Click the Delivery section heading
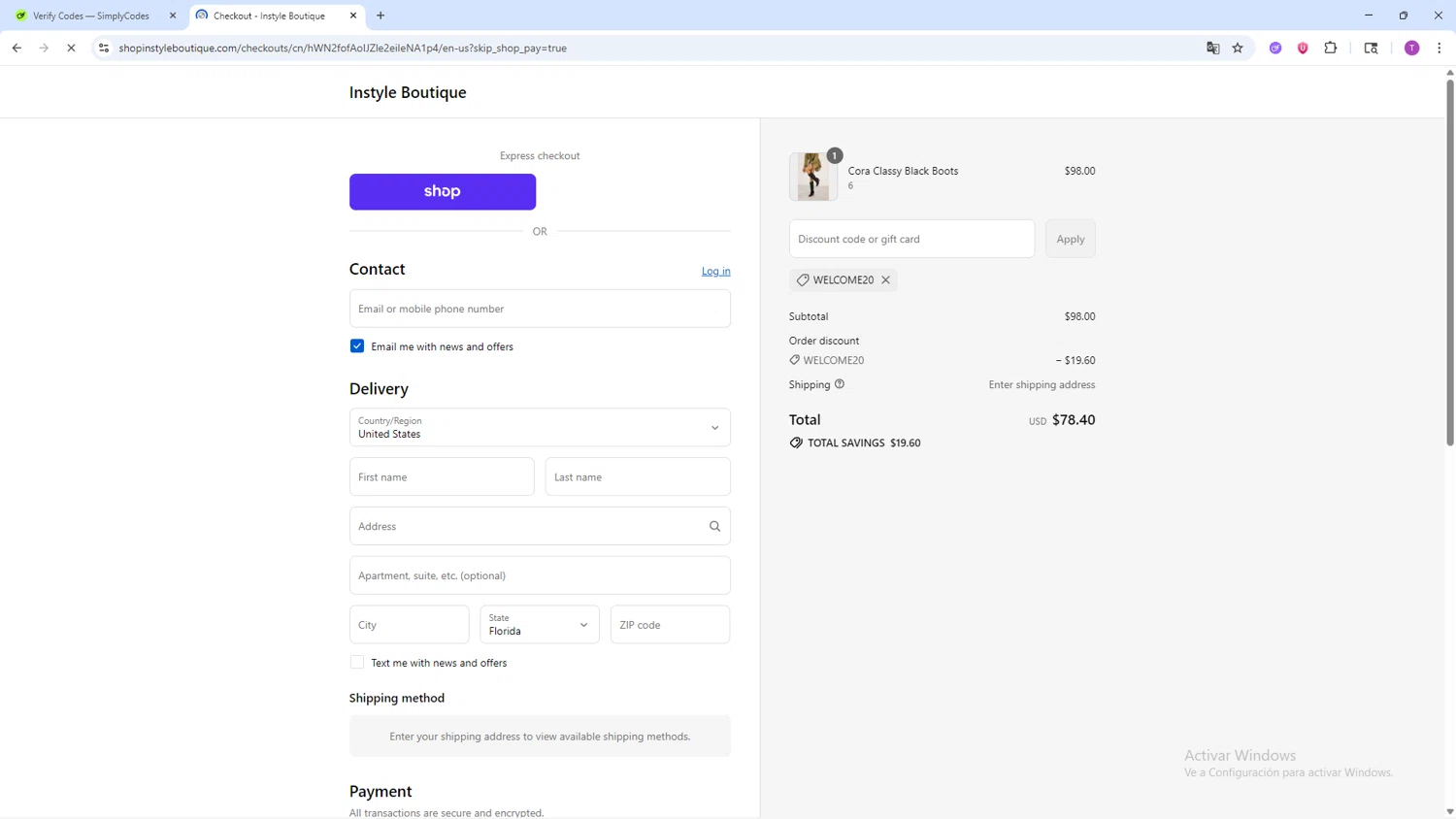 tap(379, 388)
